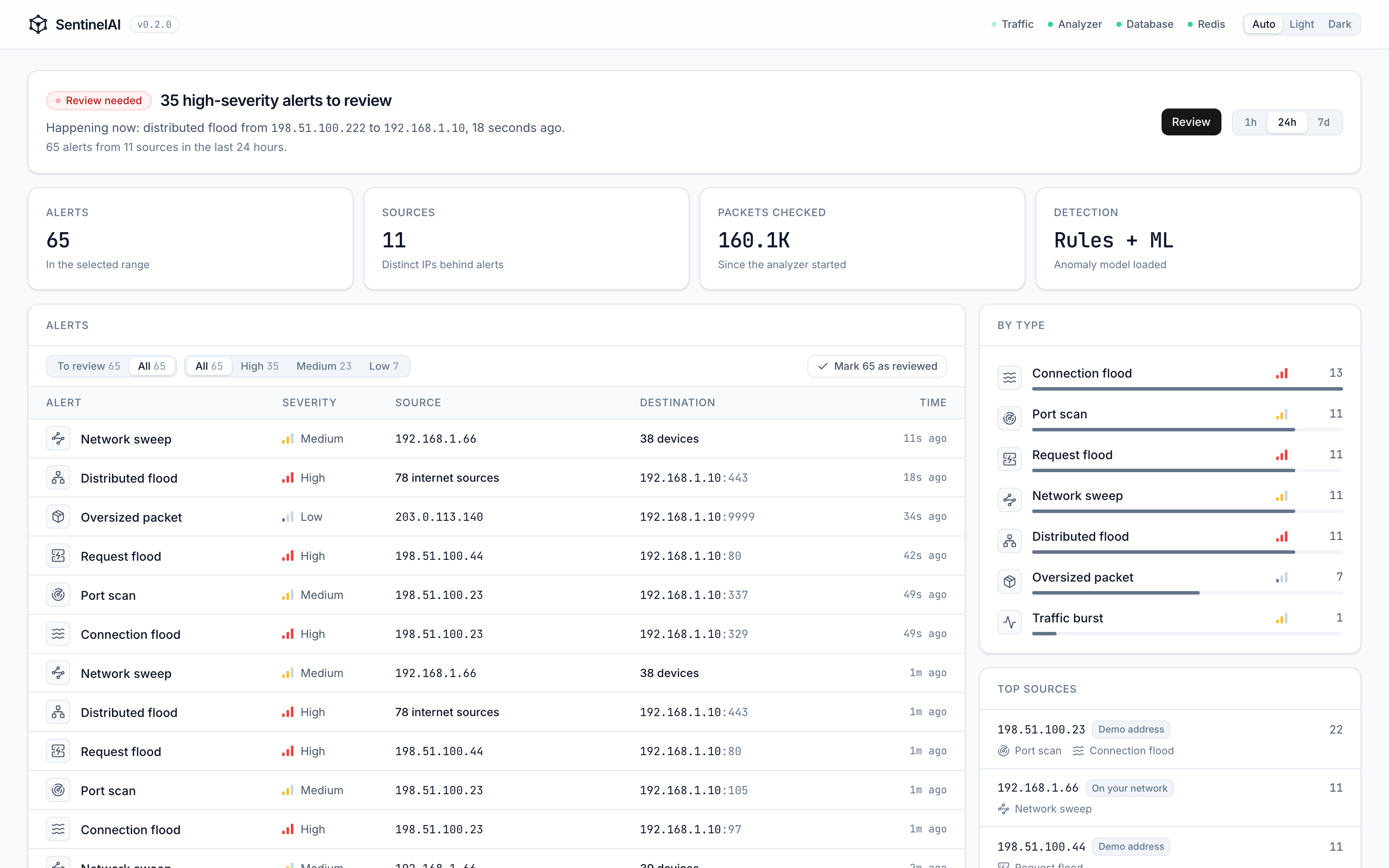Switch theme to Auto
The width and height of the screenshot is (1389, 868).
1263,24
